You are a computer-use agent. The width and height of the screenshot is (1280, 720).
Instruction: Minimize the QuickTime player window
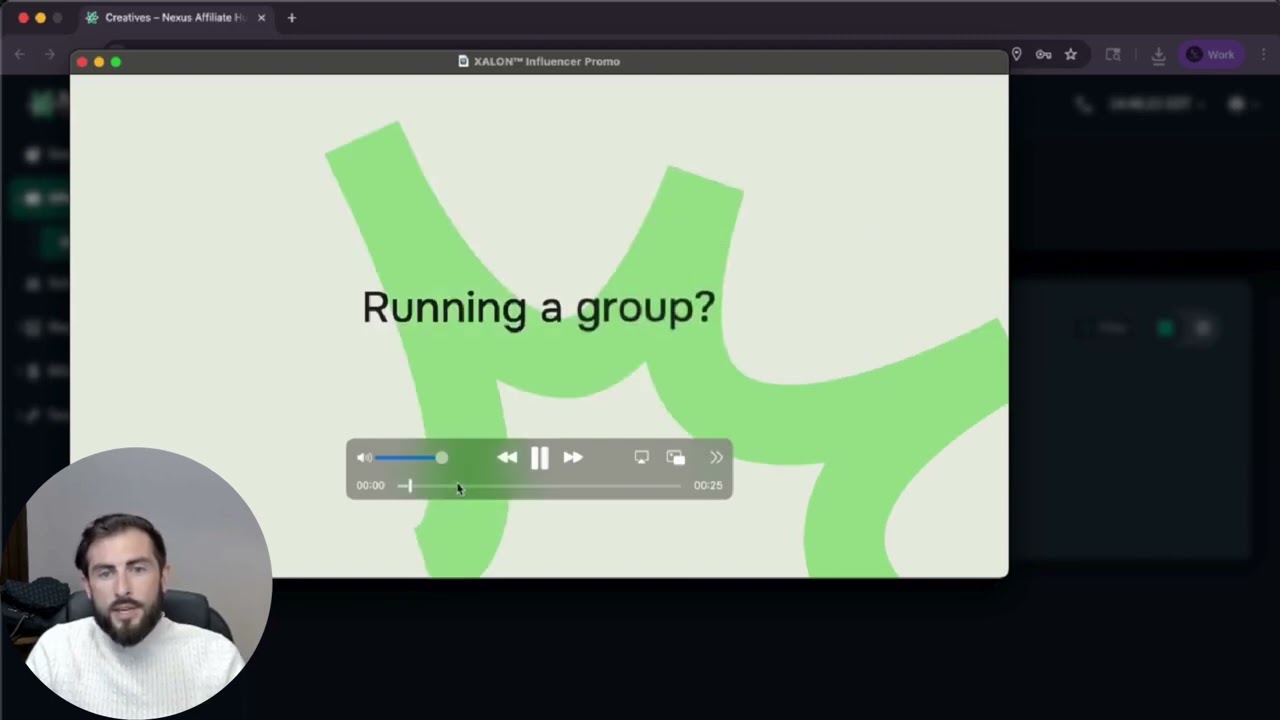pos(99,62)
